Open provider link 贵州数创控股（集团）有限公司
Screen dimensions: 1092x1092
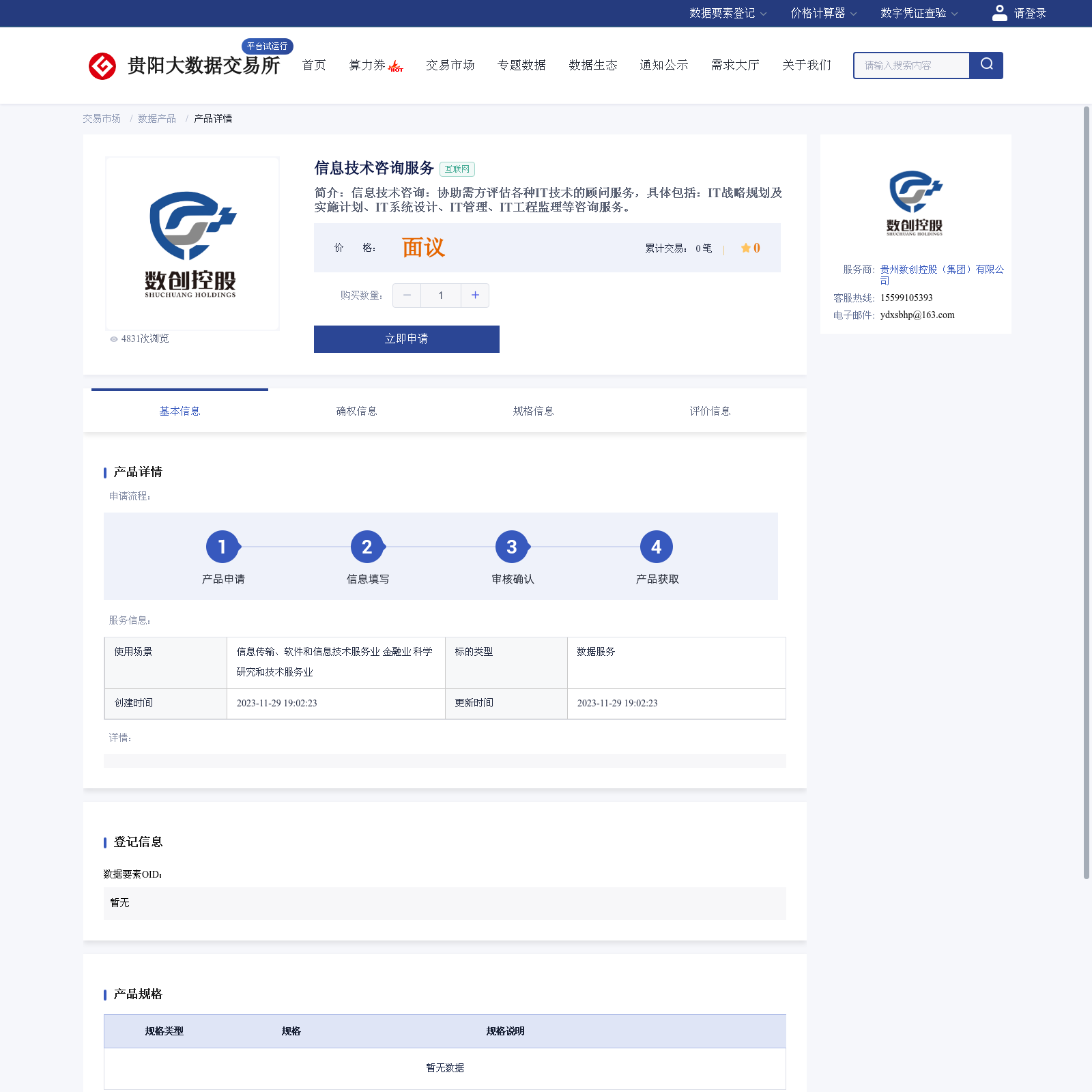(942, 274)
